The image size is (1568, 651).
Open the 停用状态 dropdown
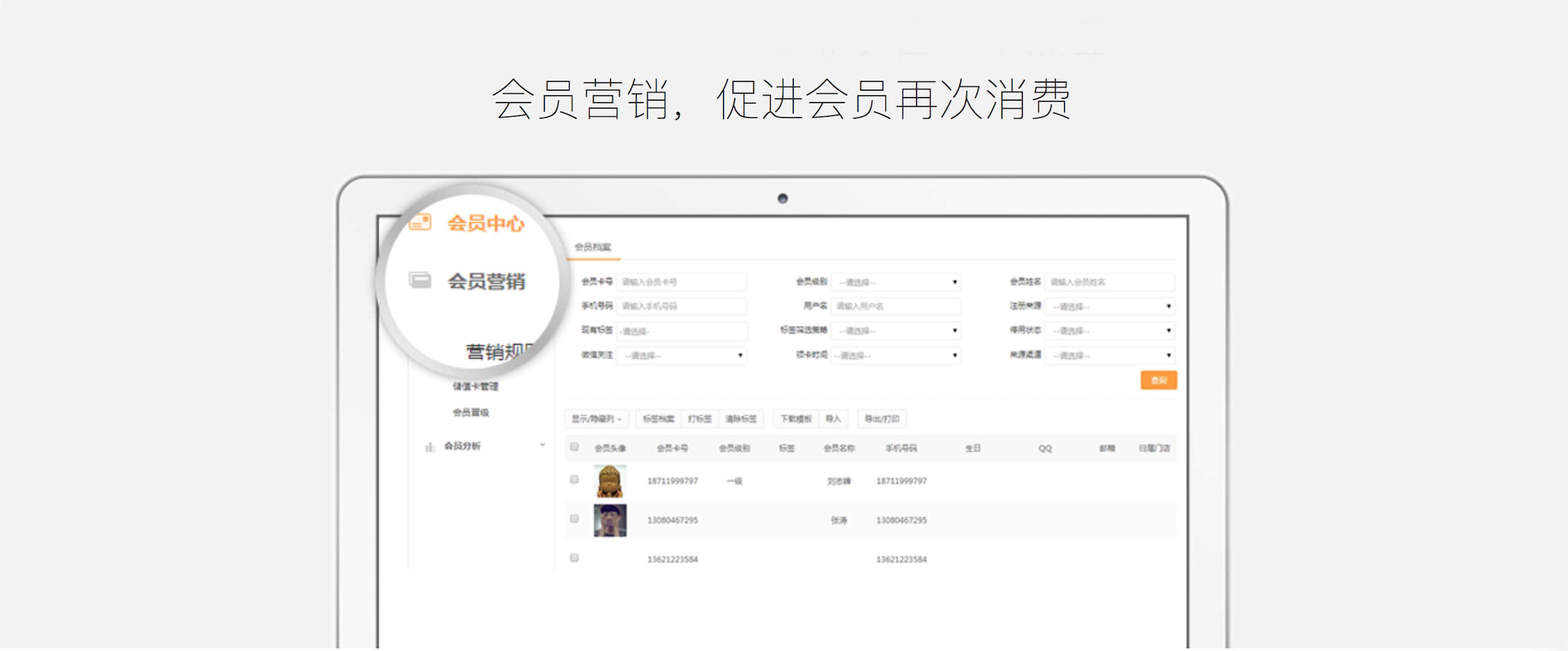[1110, 331]
